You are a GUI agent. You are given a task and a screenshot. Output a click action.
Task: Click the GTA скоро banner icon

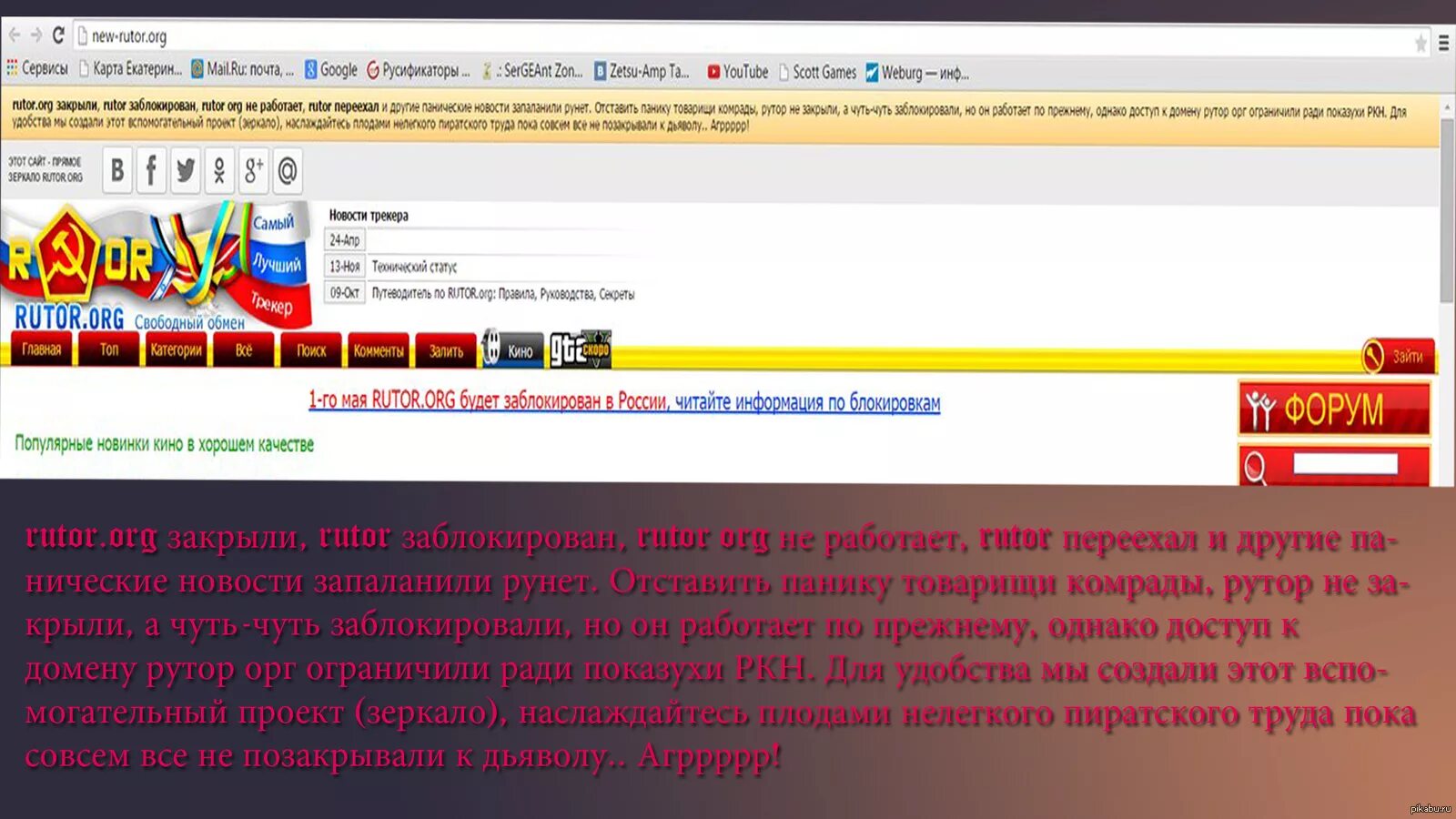[x=580, y=350]
